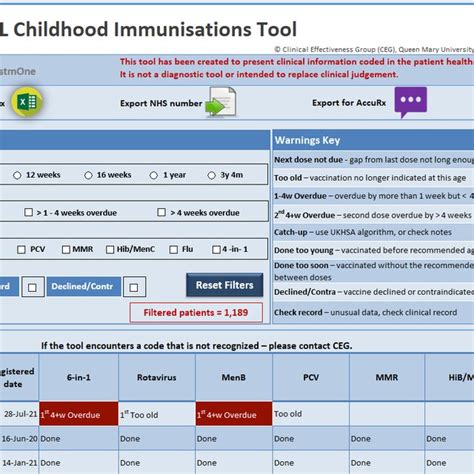Click the Catch-up warning key entry

coord(373,232)
